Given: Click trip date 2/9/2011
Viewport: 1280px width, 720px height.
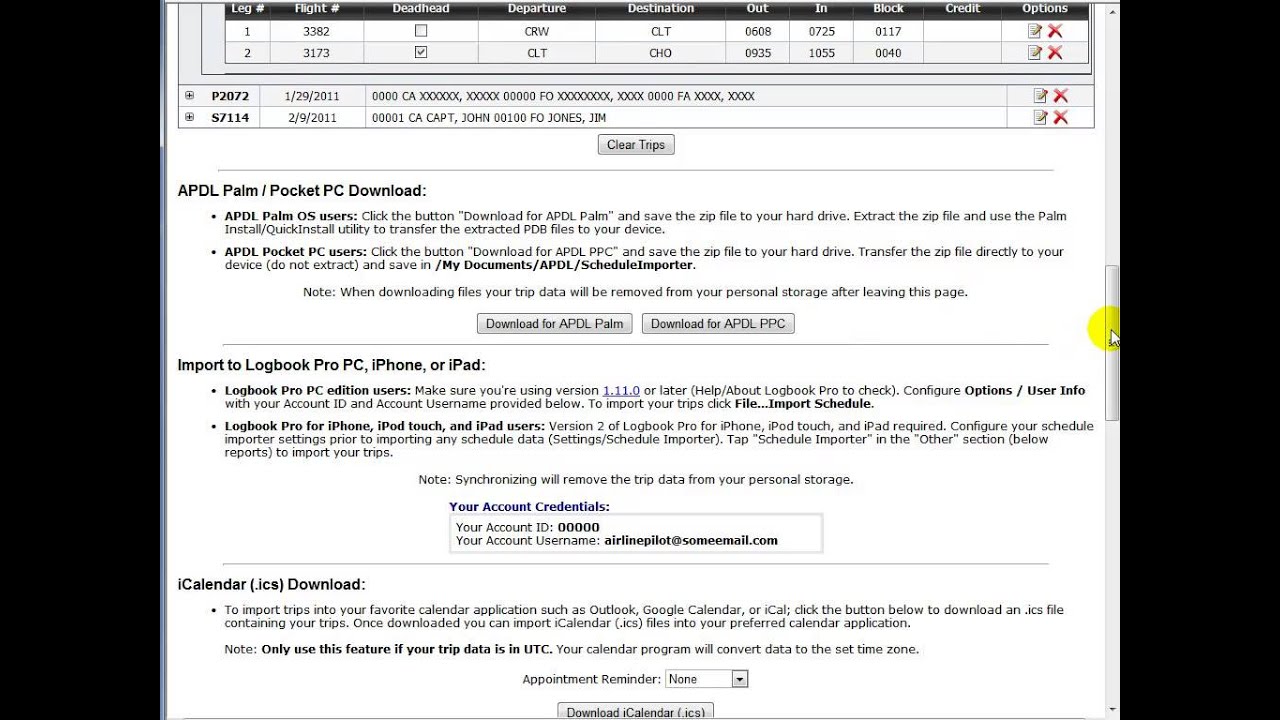Looking at the screenshot, I should (312, 117).
